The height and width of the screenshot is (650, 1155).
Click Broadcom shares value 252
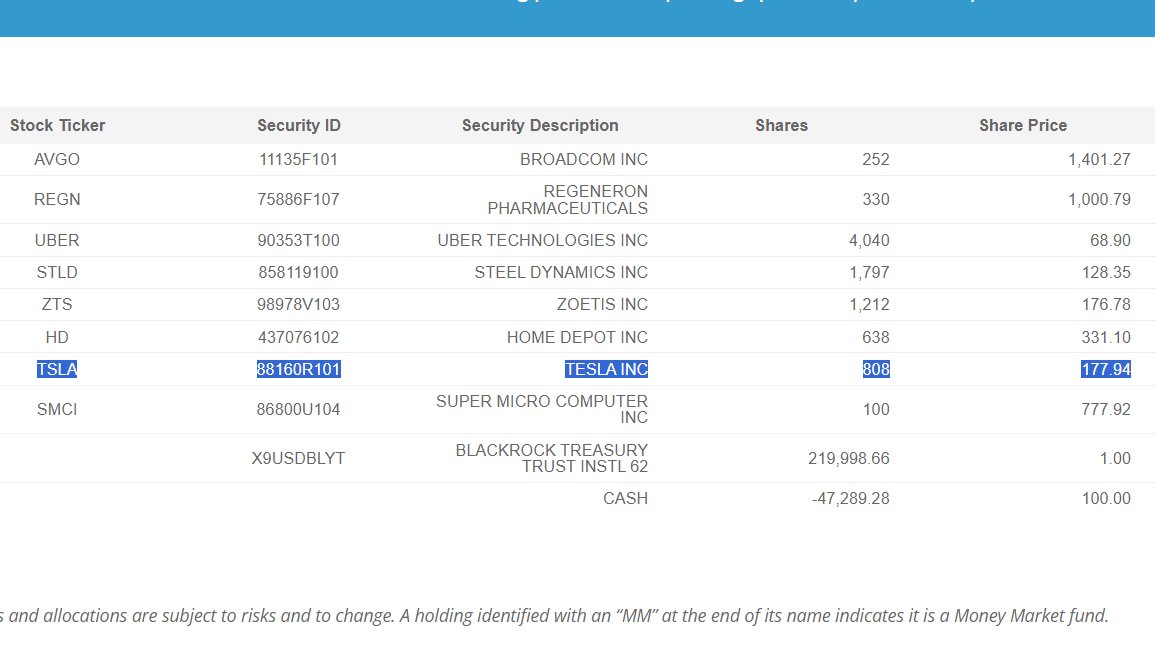[x=876, y=159]
